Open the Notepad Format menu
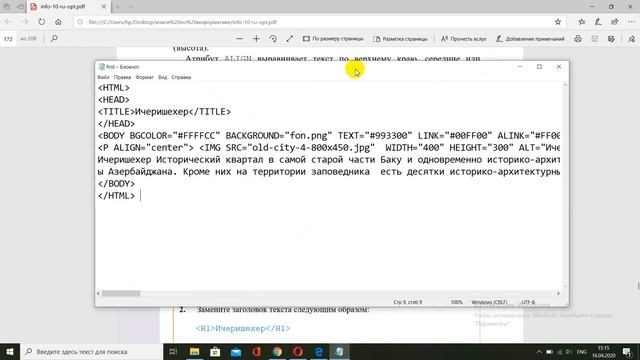This screenshot has height=360, width=640. click(x=144, y=77)
